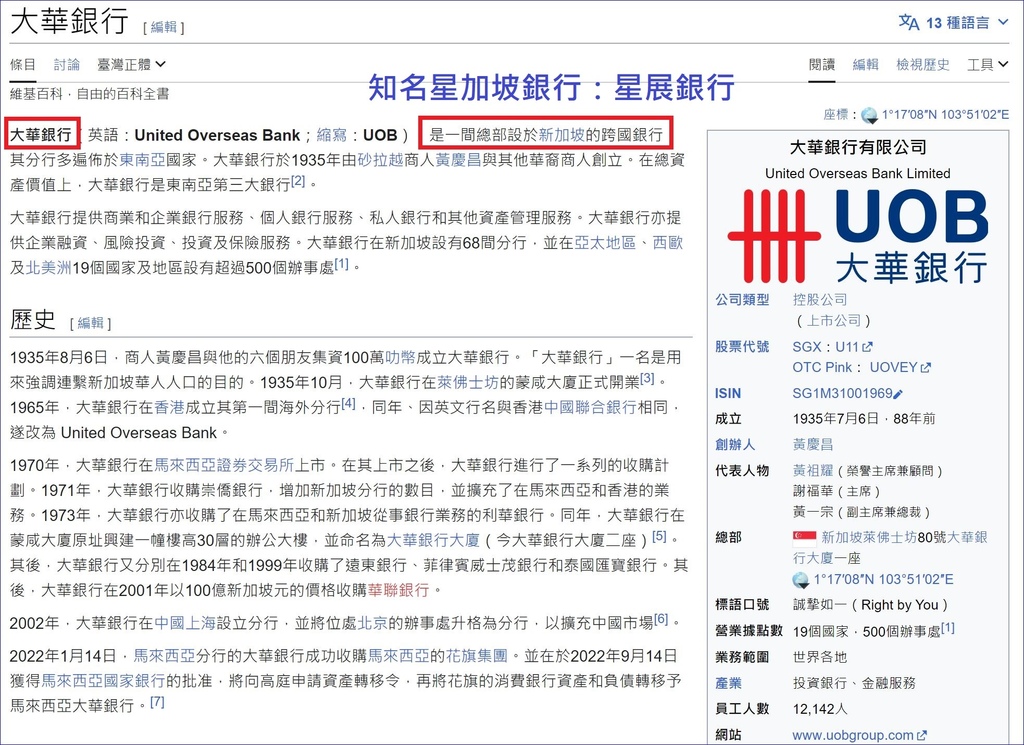This screenshot has height=745, width=1024.
Task: Open the 香港 link in the 1965 paragraph
Action: 170,407
